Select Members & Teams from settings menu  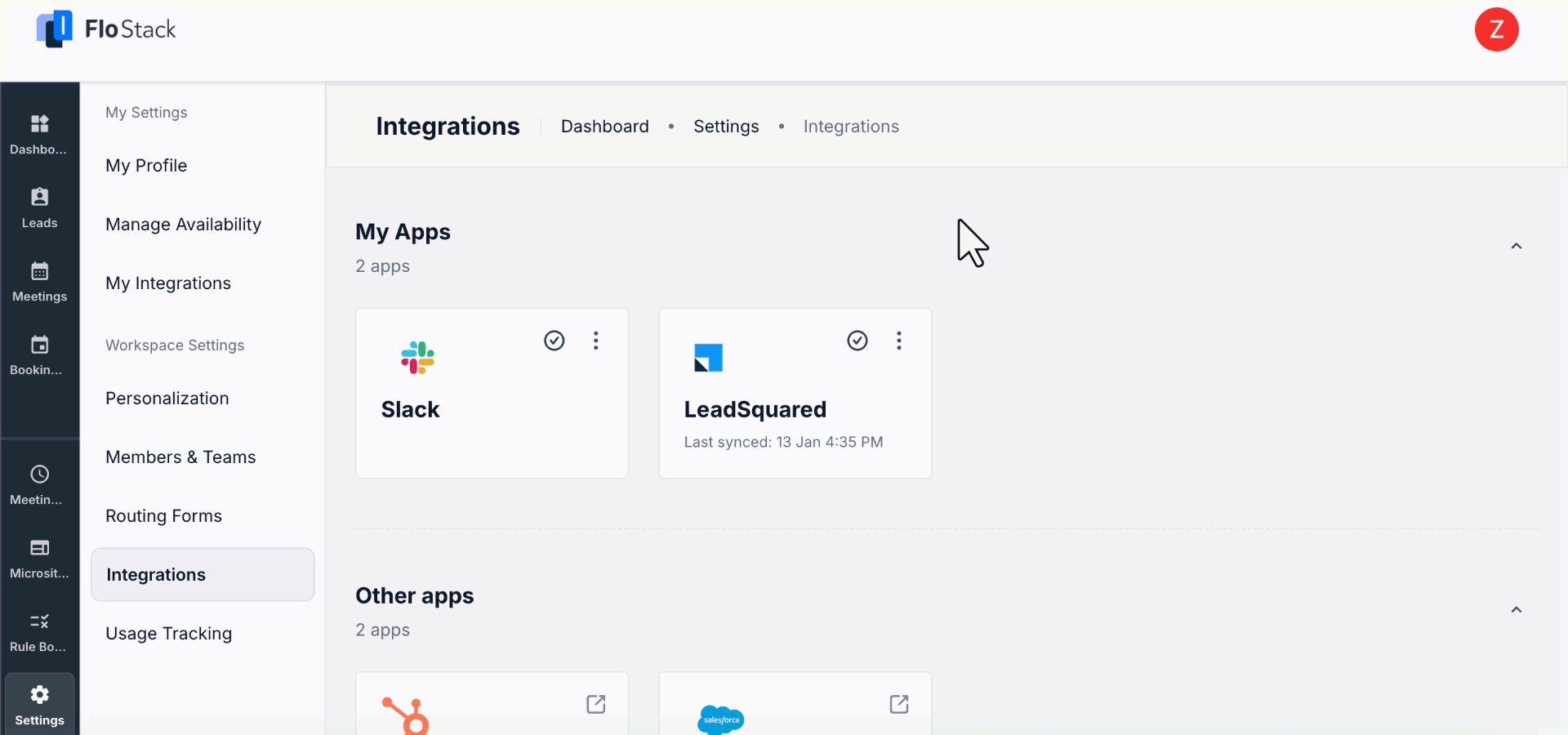[x=180, y=457]
